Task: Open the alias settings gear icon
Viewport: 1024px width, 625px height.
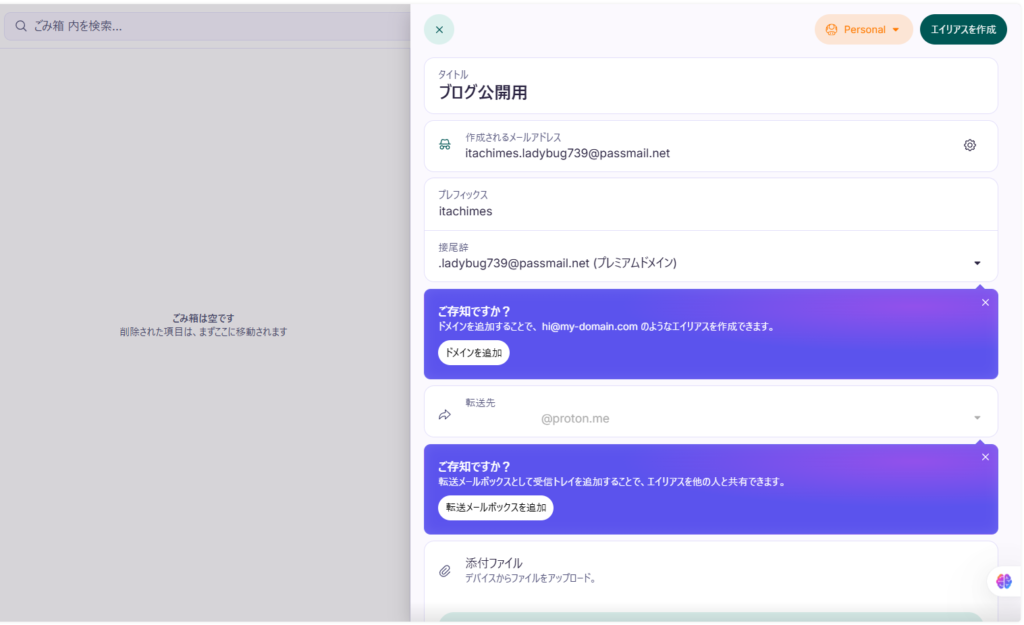Action: (969, 145)
